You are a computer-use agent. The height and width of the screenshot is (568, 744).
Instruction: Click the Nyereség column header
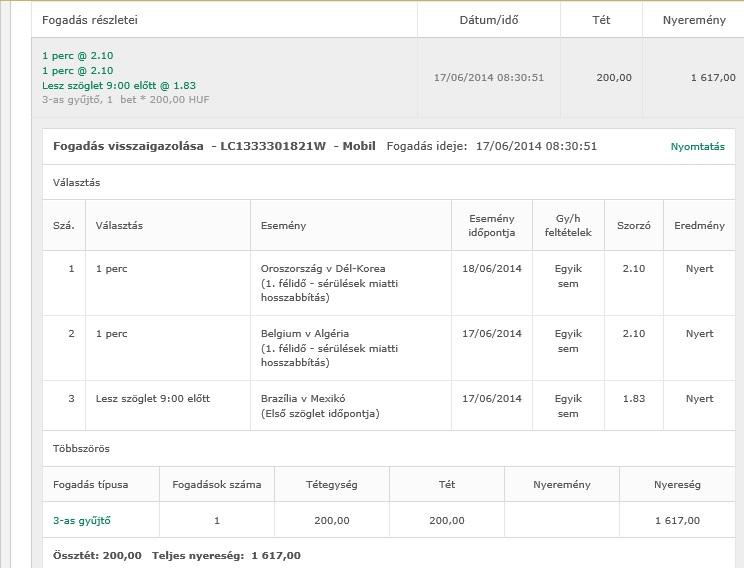tap(677, 484)
